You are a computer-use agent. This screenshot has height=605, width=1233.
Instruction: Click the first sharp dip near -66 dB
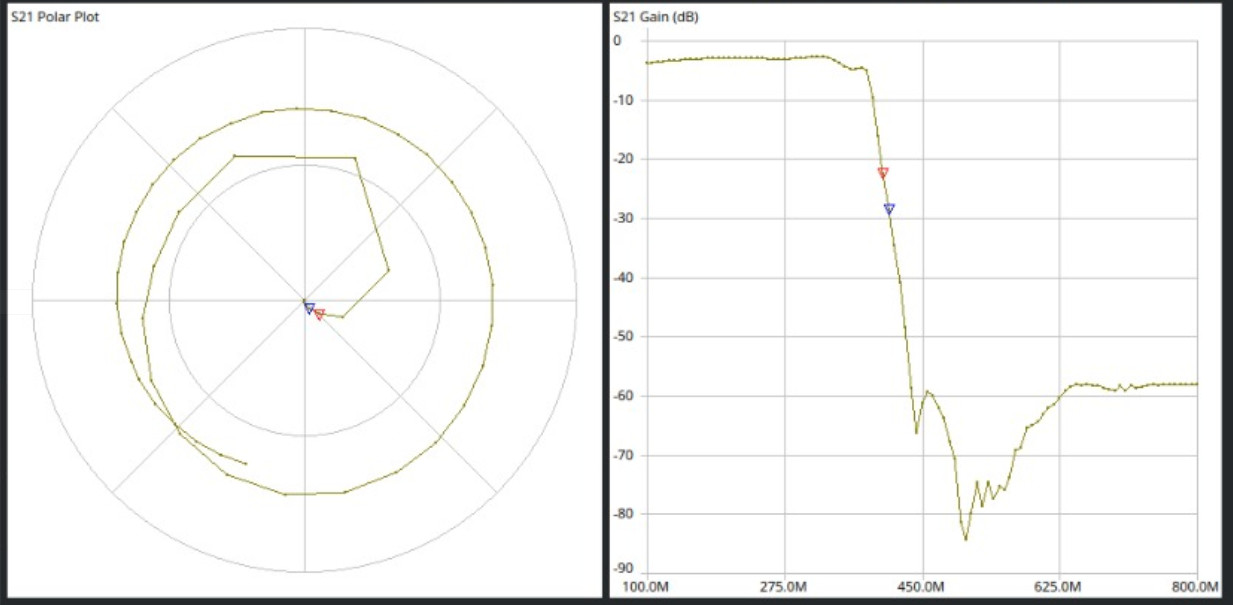pyautogui.click(x=916, y=432)
